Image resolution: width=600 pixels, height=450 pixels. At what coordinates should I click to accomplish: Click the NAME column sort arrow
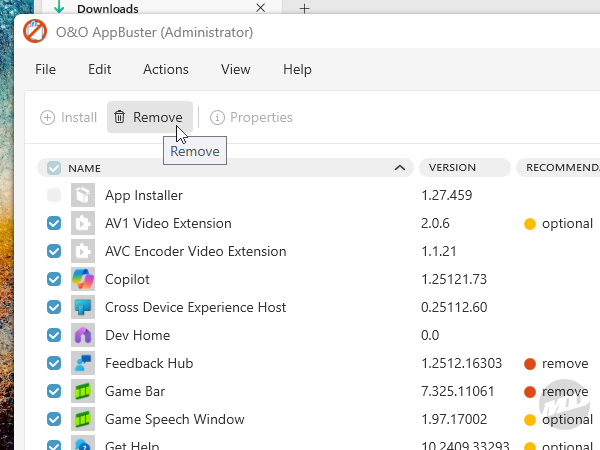pos(399,168)
